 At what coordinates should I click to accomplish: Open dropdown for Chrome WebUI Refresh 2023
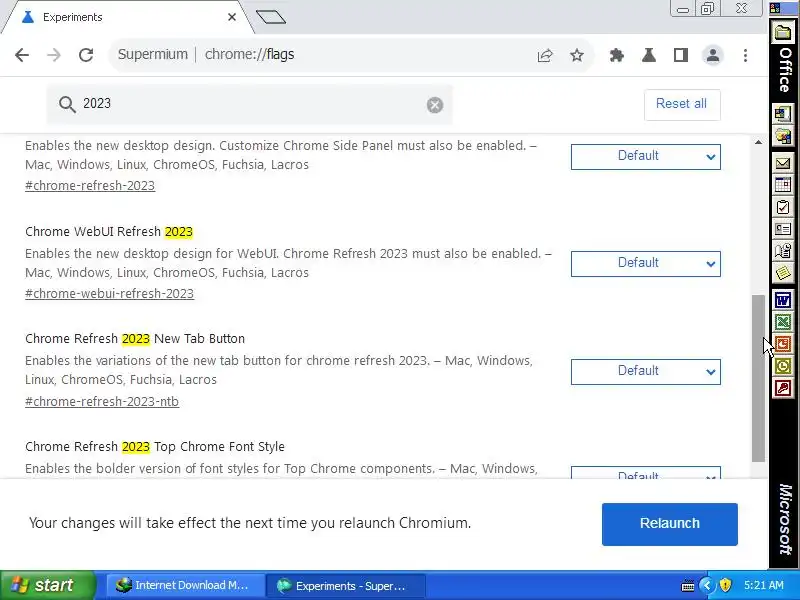(645, 263)
